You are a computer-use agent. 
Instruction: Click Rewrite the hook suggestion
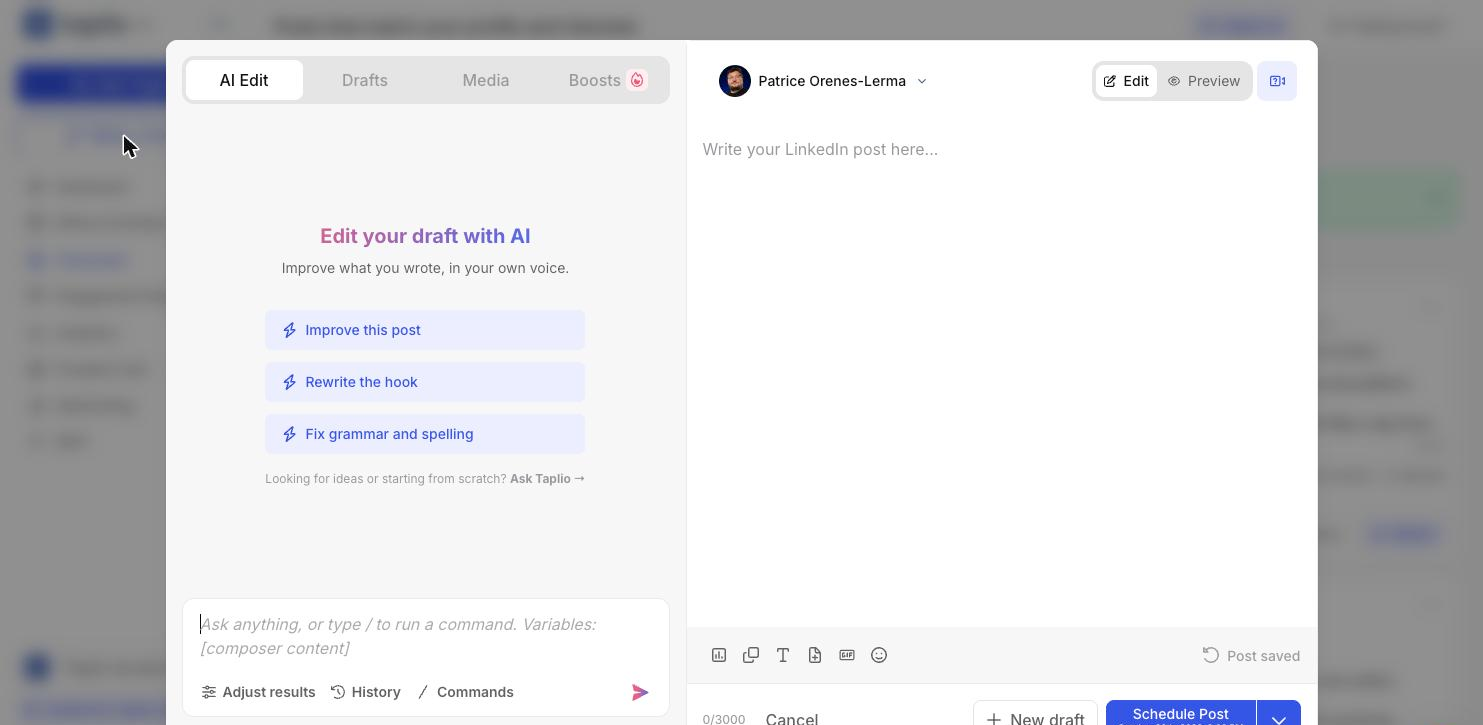425,382
